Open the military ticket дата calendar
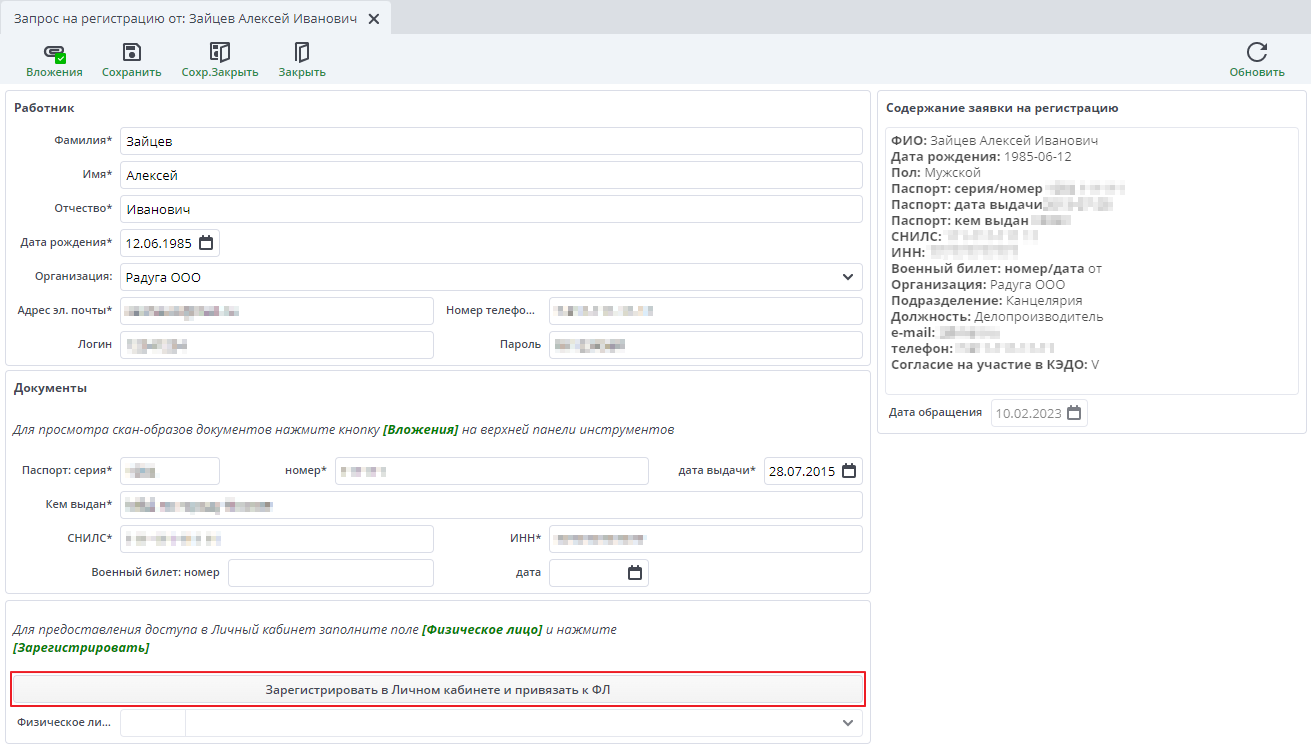 (634, 573)
